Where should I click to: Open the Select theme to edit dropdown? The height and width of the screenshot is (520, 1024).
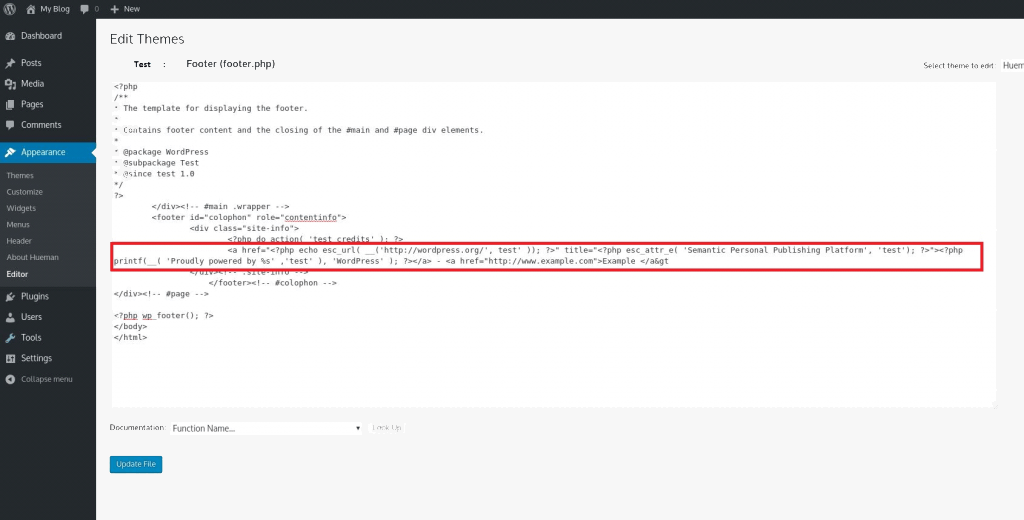pos(1012,65)
